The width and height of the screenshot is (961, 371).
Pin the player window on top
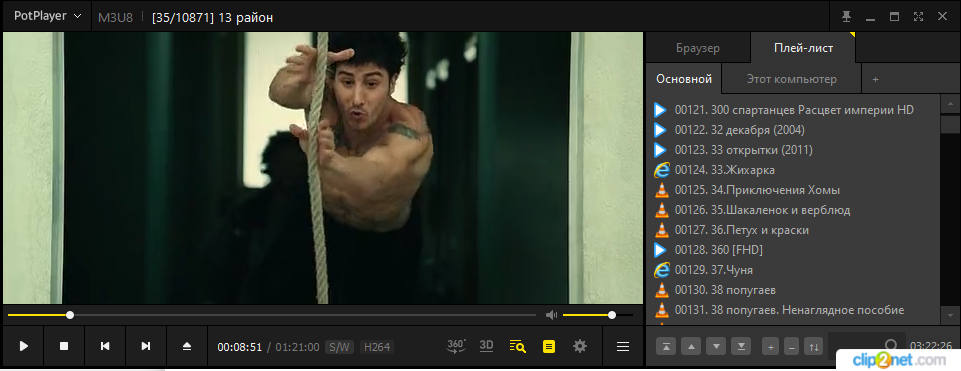(846, 17)
